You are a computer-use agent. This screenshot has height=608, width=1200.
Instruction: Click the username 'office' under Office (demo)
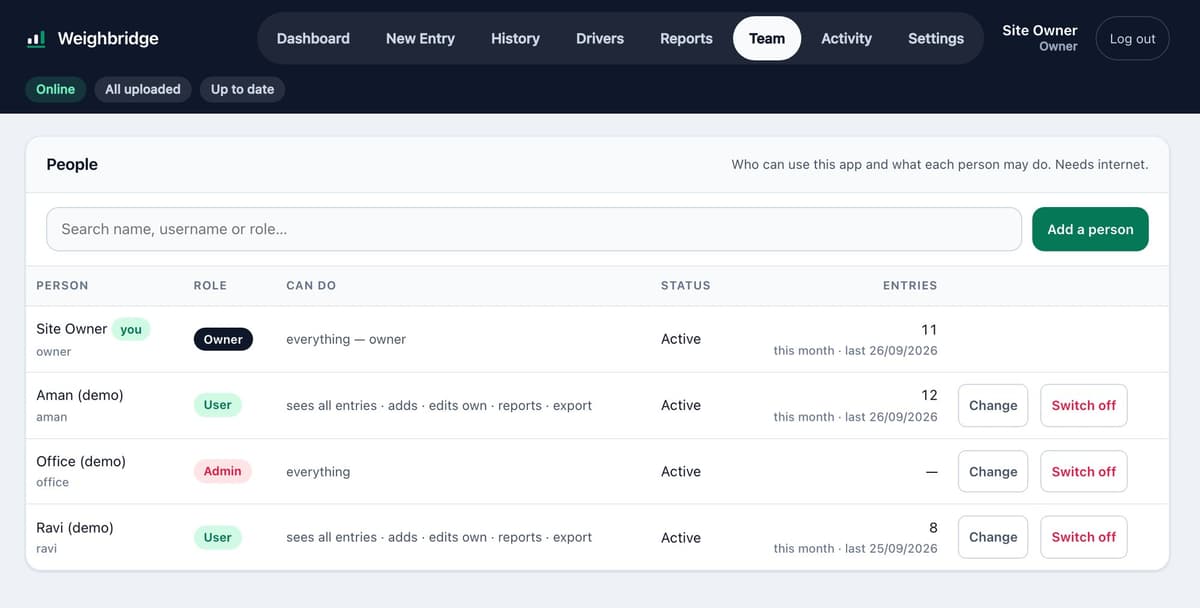[x=53, y=482]
